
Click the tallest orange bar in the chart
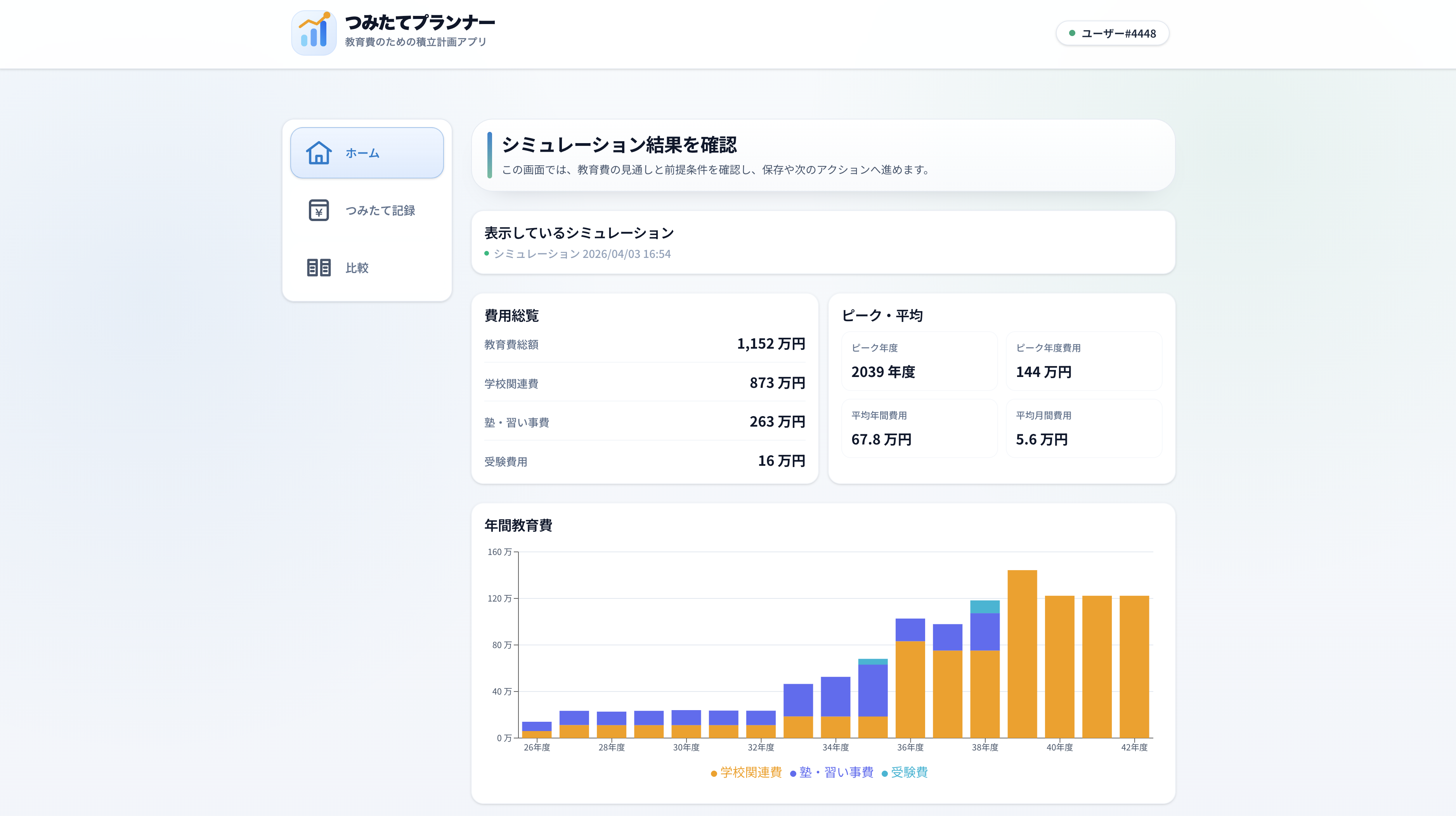click(x=1022, y=654)
